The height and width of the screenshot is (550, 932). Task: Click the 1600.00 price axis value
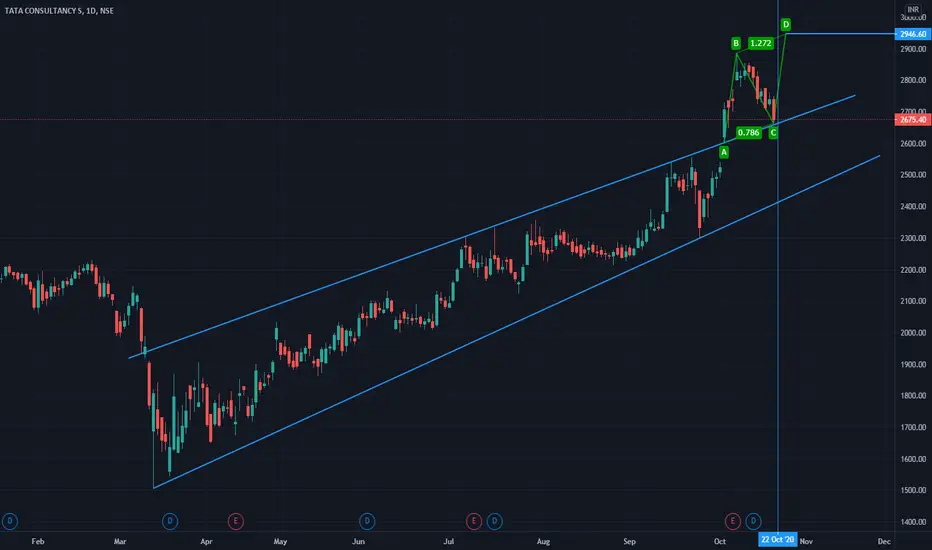(914, 459)
